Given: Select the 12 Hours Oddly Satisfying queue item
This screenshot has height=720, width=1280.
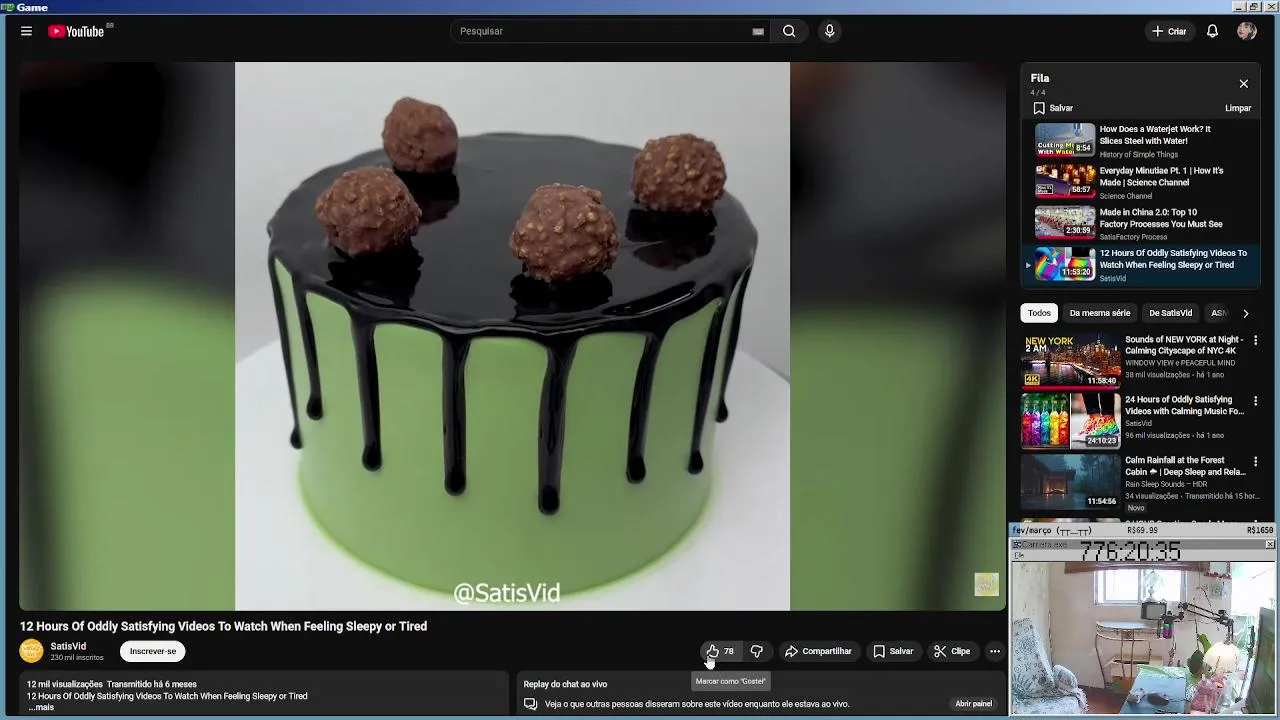Looking at the screenshot, I should click(x=1141, y=265).
